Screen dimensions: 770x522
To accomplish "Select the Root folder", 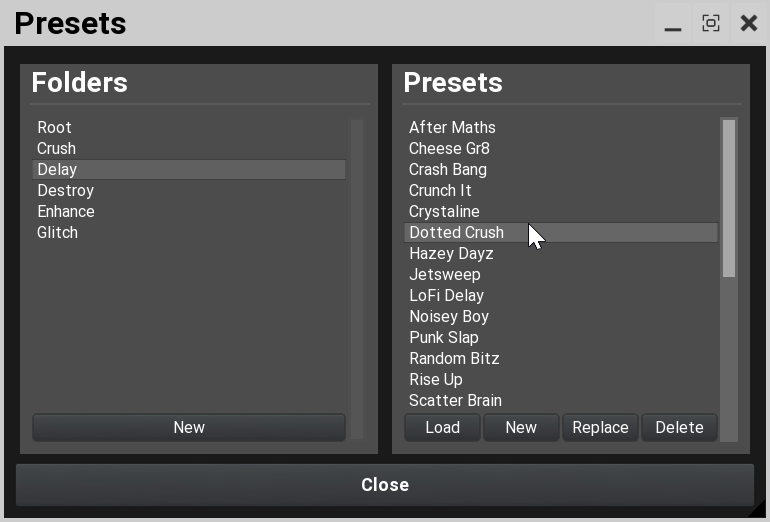I will click(189, 127).
